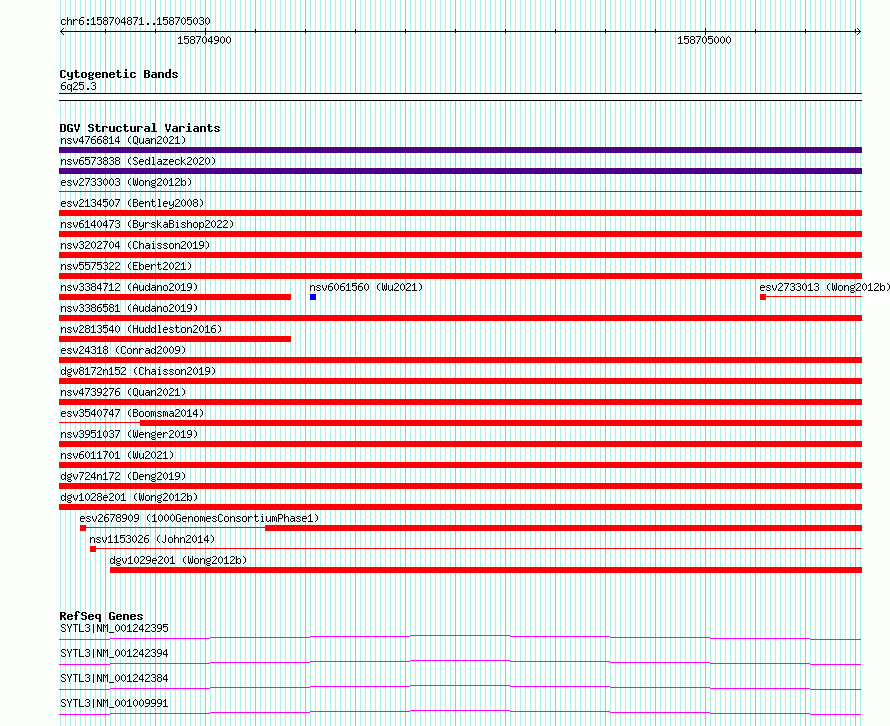
Task: Click the blue nsv6061560 variant marker
Action: click(x=313, y=297)
